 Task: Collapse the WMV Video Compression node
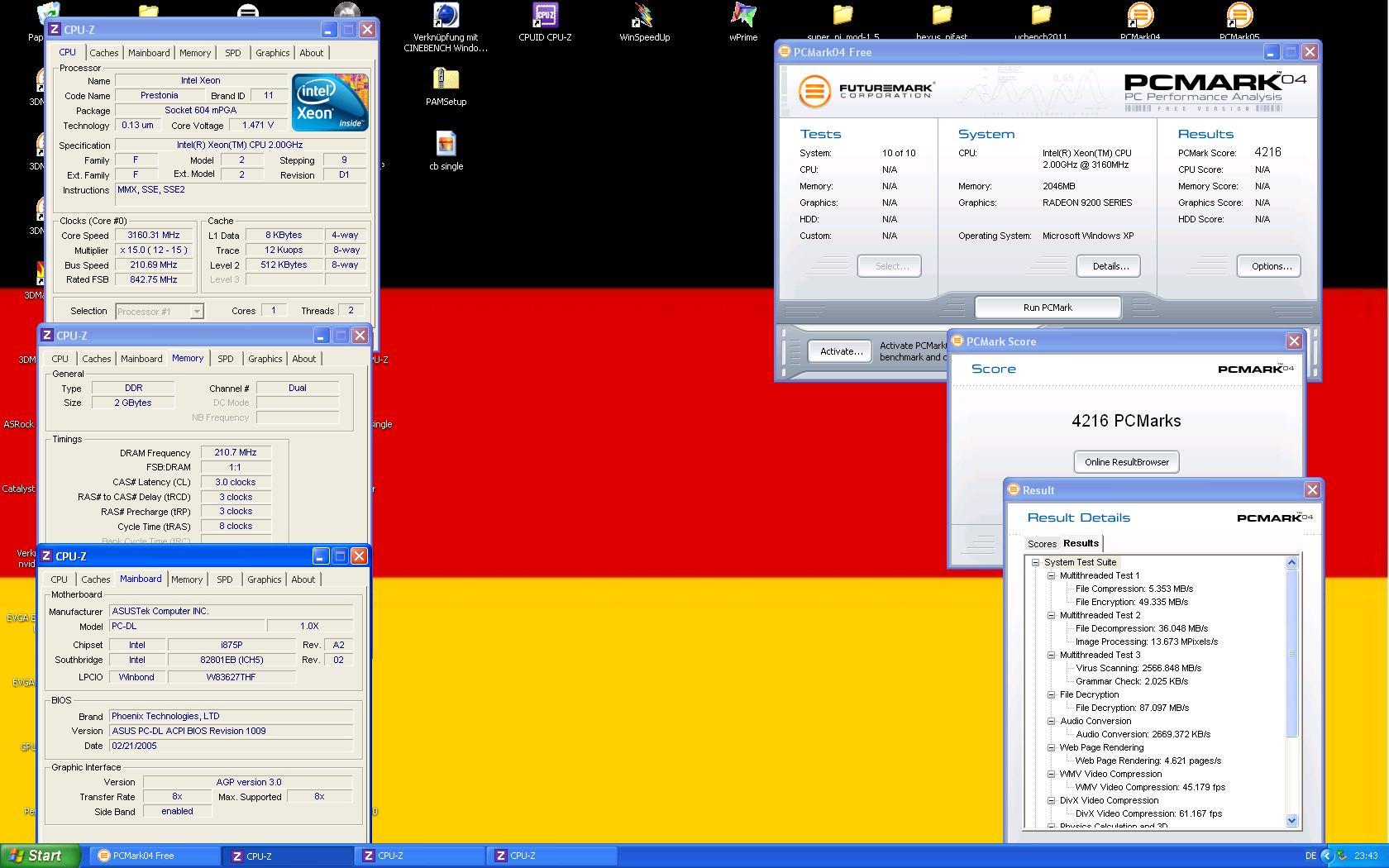click(x=1051, y=774)
